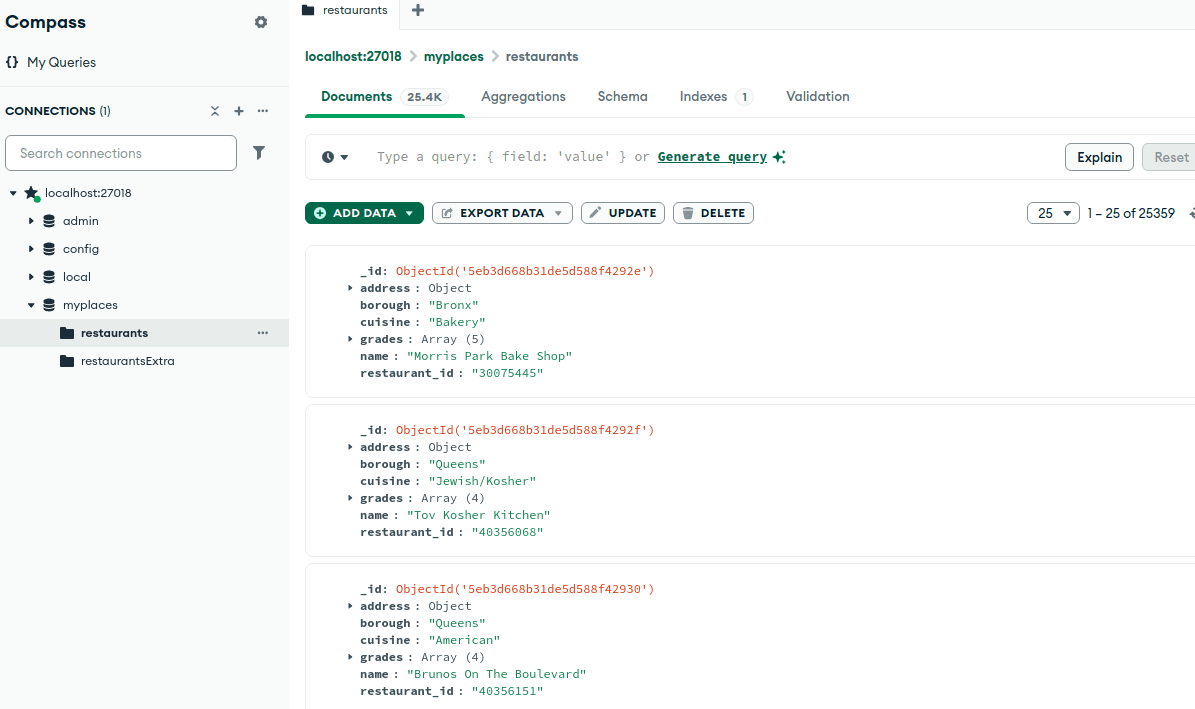Click the Generate query link
1195x709 pixels.
(x=711, y=156)
